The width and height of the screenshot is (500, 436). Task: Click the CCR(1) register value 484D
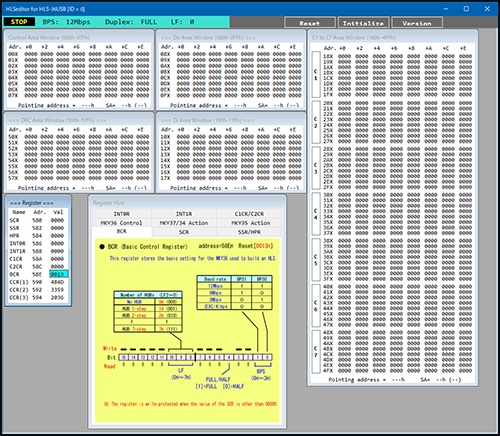point(57,282)
